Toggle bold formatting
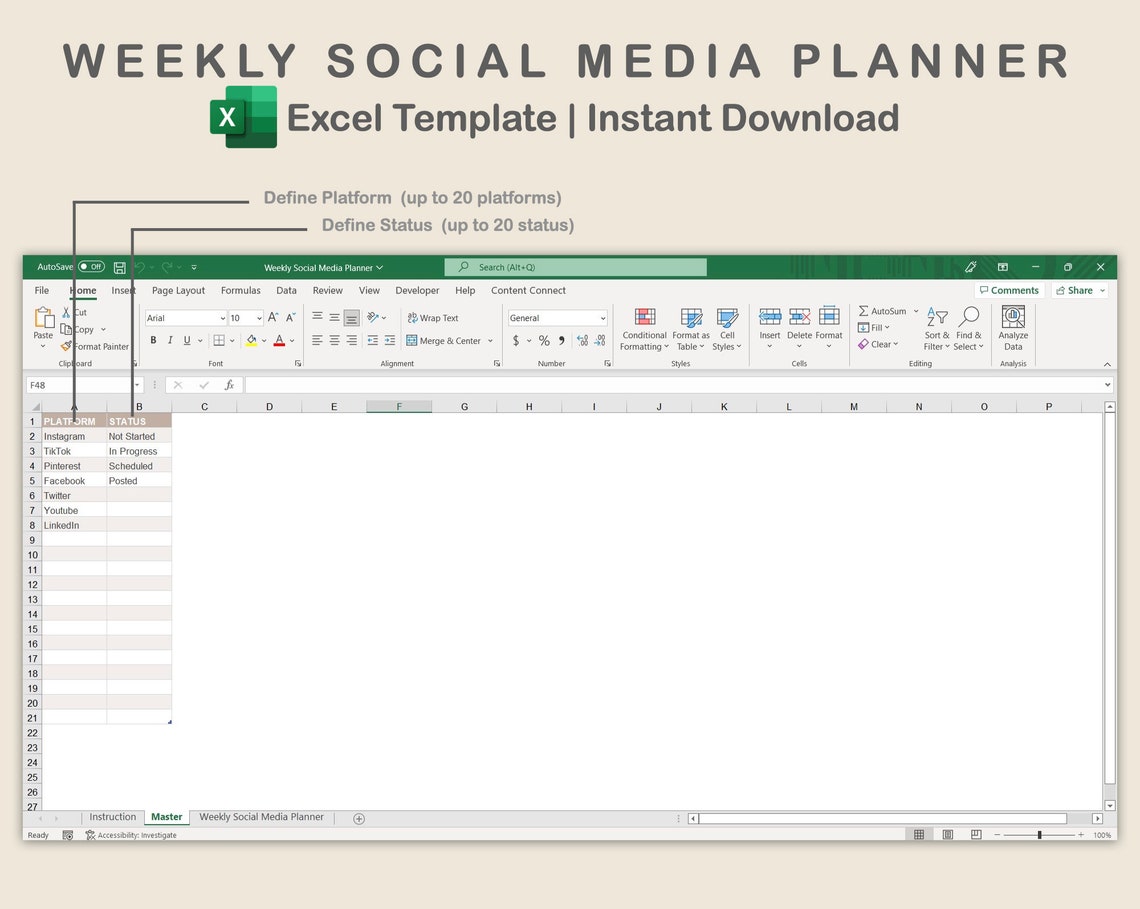This screenshot has height=909, width=1140. point(153,340)
